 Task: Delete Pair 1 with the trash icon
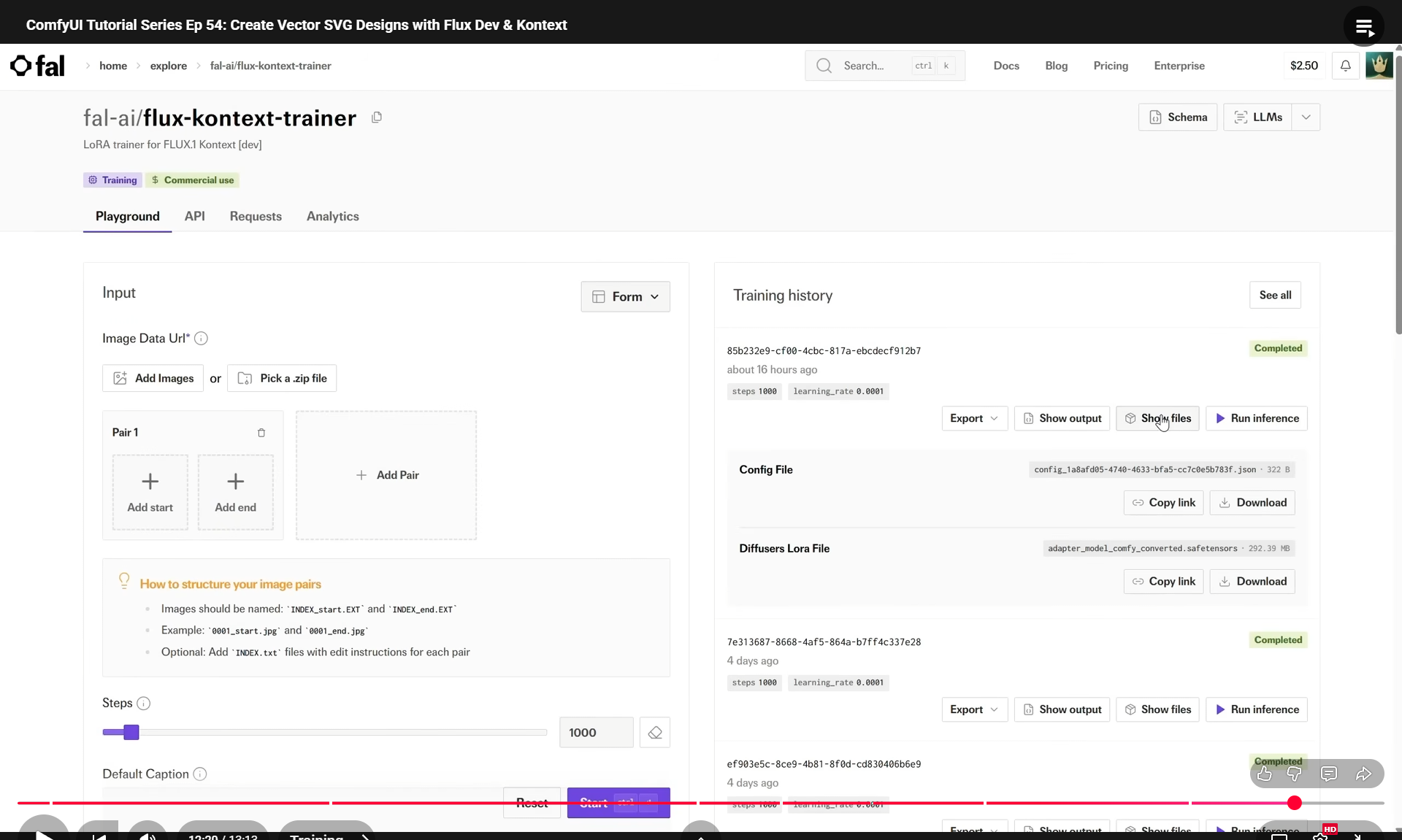[261, 433]
